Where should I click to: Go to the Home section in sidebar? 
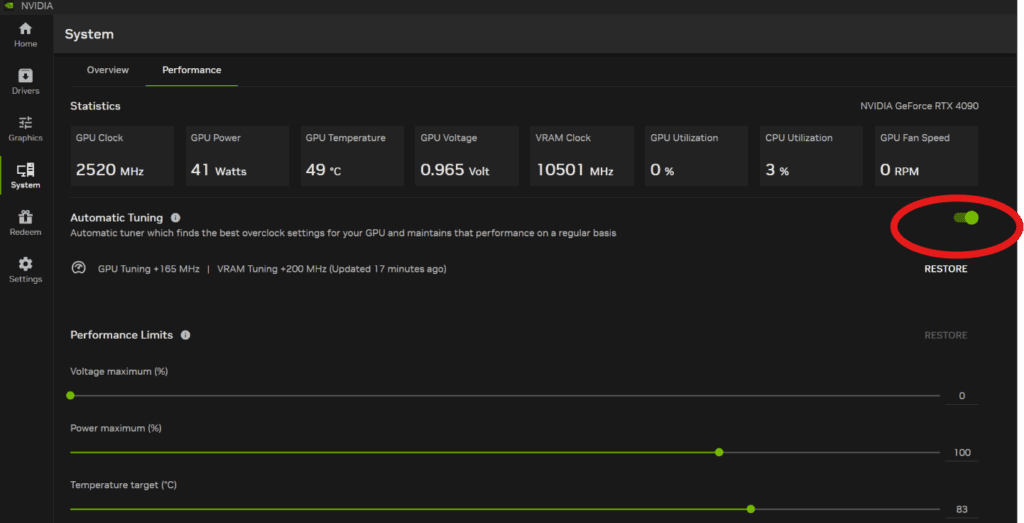25,29
